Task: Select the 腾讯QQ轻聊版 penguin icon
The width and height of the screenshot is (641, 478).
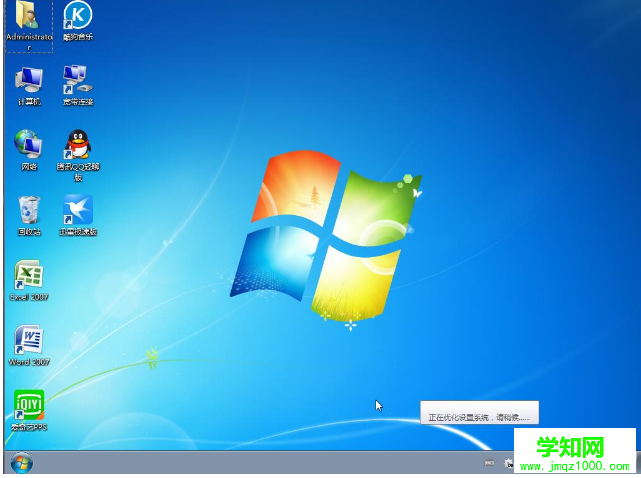Action: tap(78, 155)
